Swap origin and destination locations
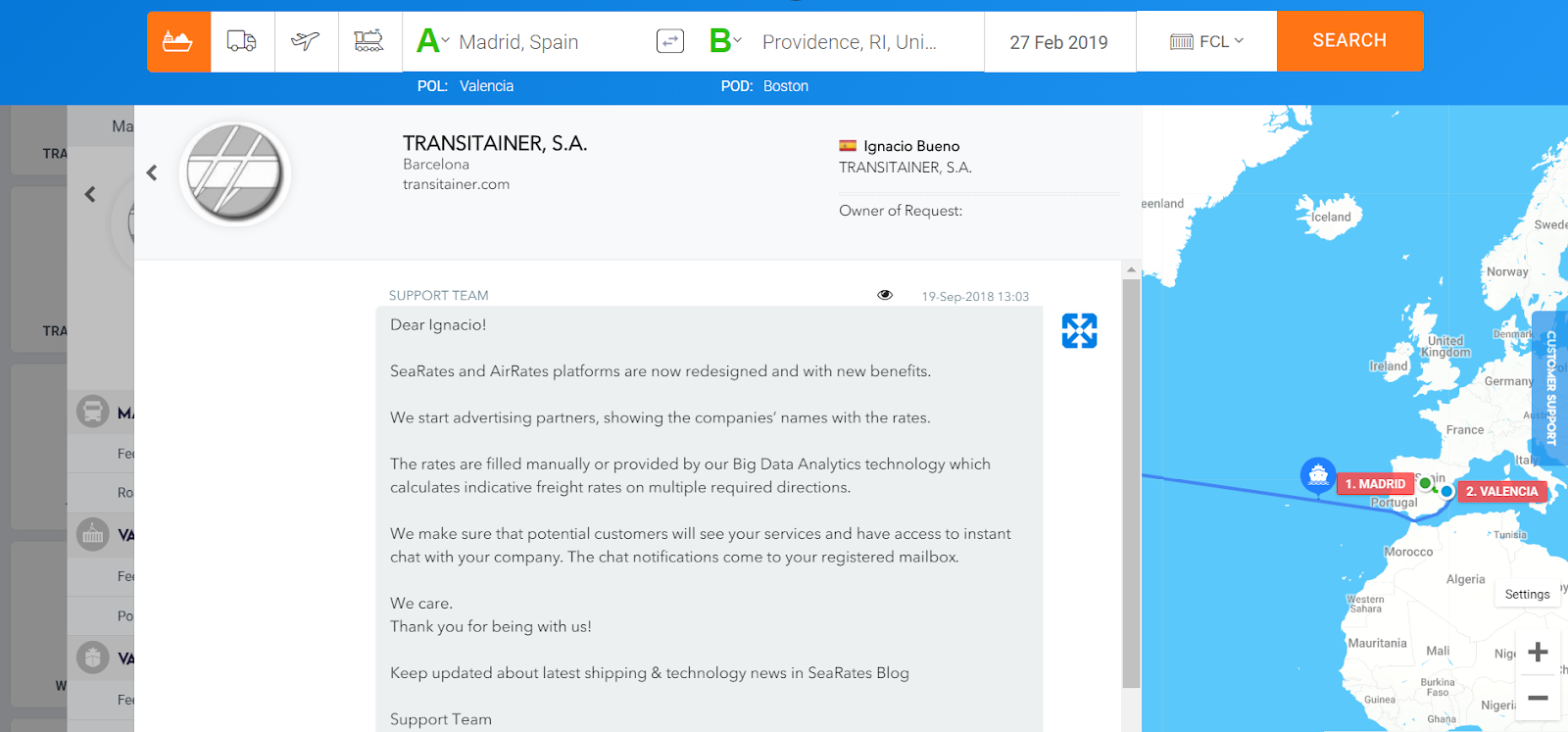Viewport: 1568px width, 732px height. [670, 41]
